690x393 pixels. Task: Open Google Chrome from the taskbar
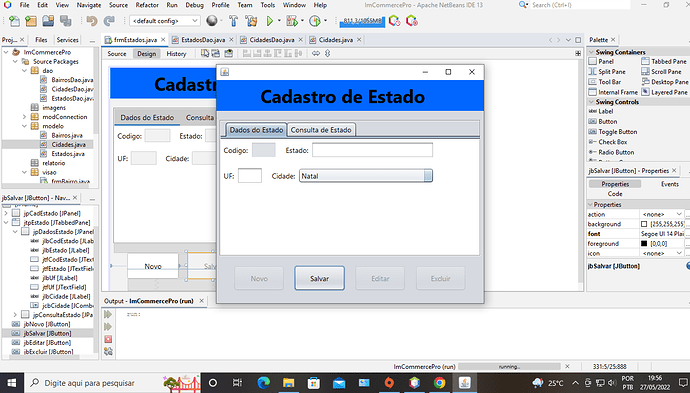pyautogui.click(x=439, y=383)
